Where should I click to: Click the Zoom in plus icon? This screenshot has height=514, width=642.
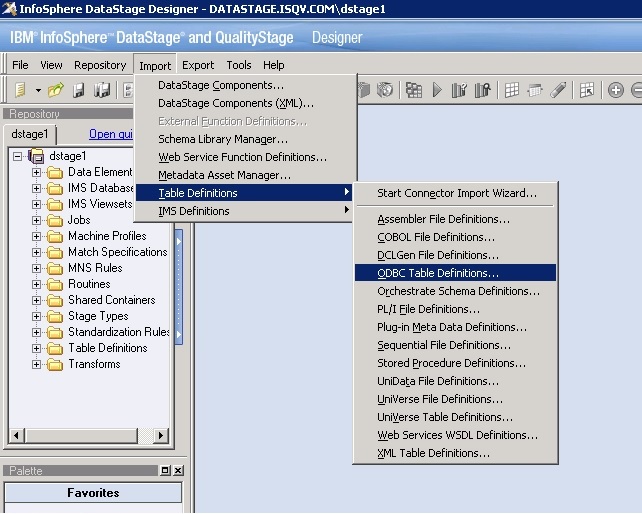(616, 90)
